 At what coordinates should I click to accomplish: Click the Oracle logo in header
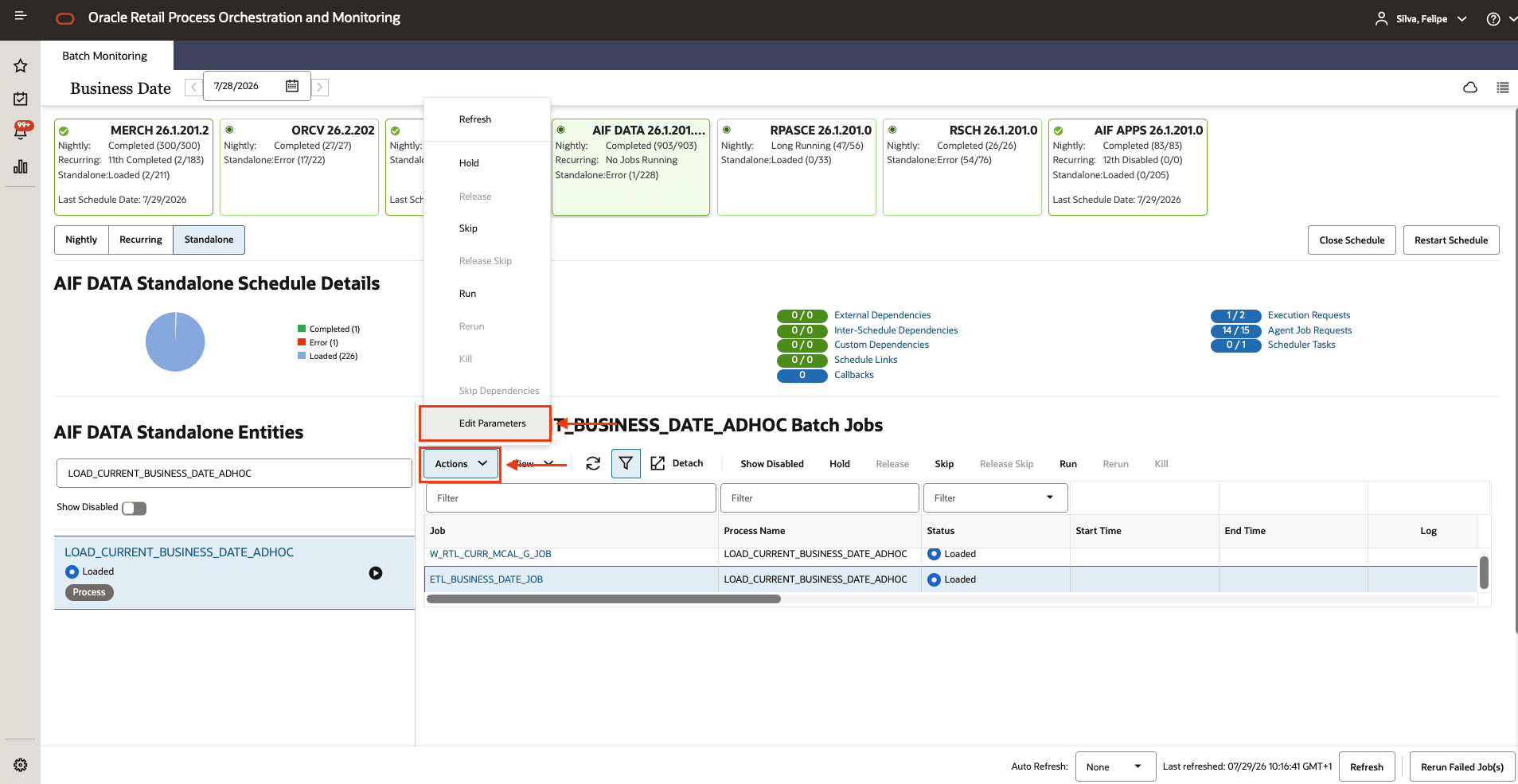click(65, 18)
